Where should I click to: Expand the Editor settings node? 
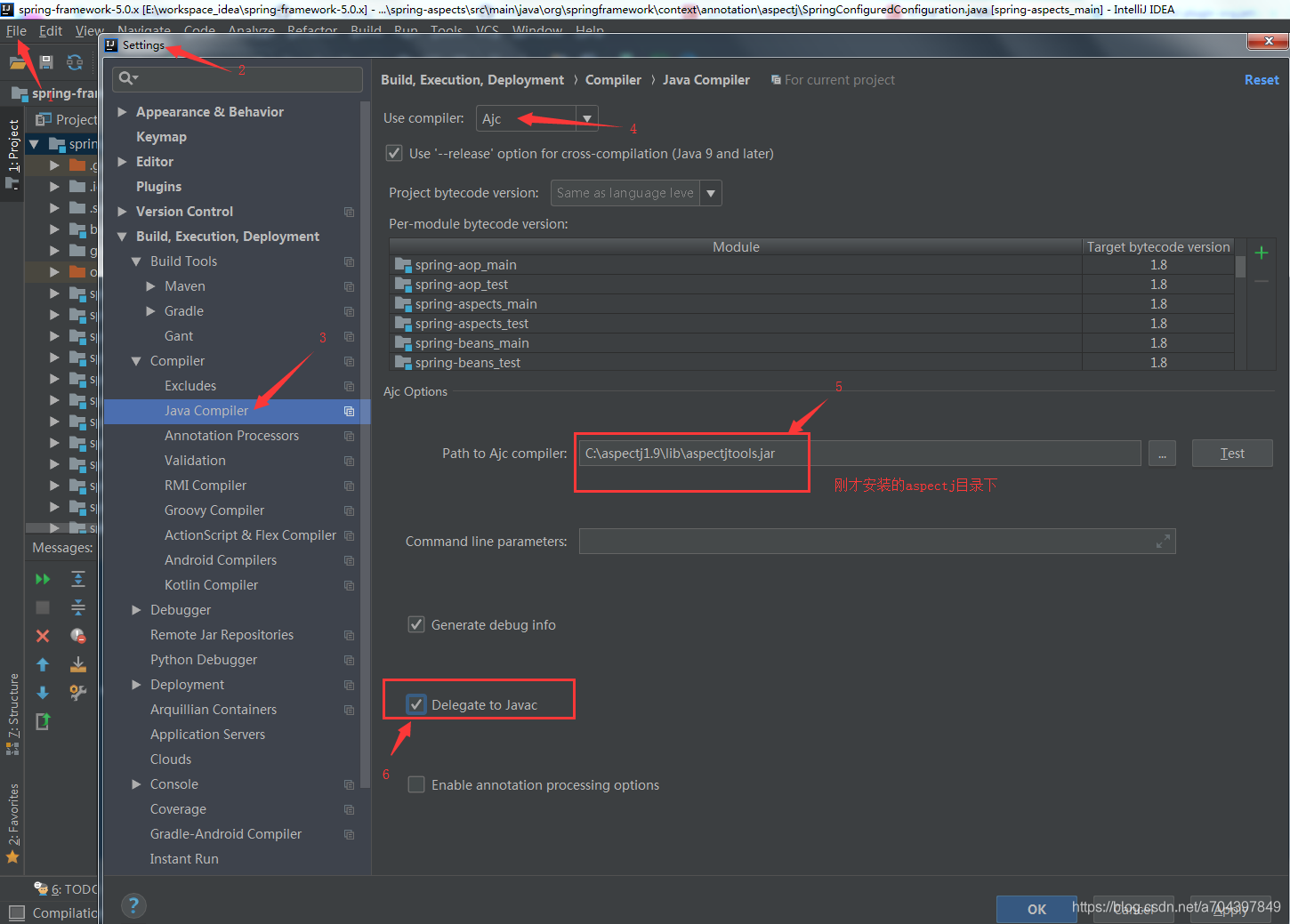pos(123,162)
